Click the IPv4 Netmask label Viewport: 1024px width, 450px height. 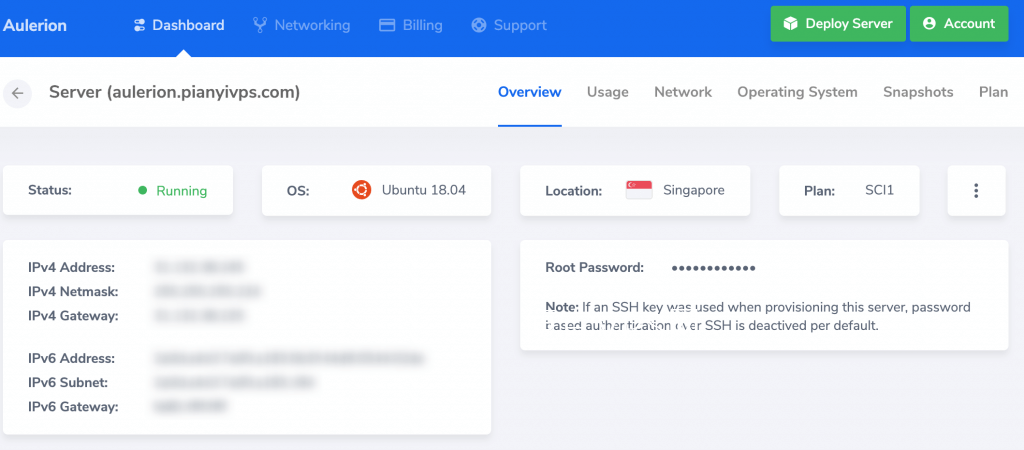coord(73,291)
